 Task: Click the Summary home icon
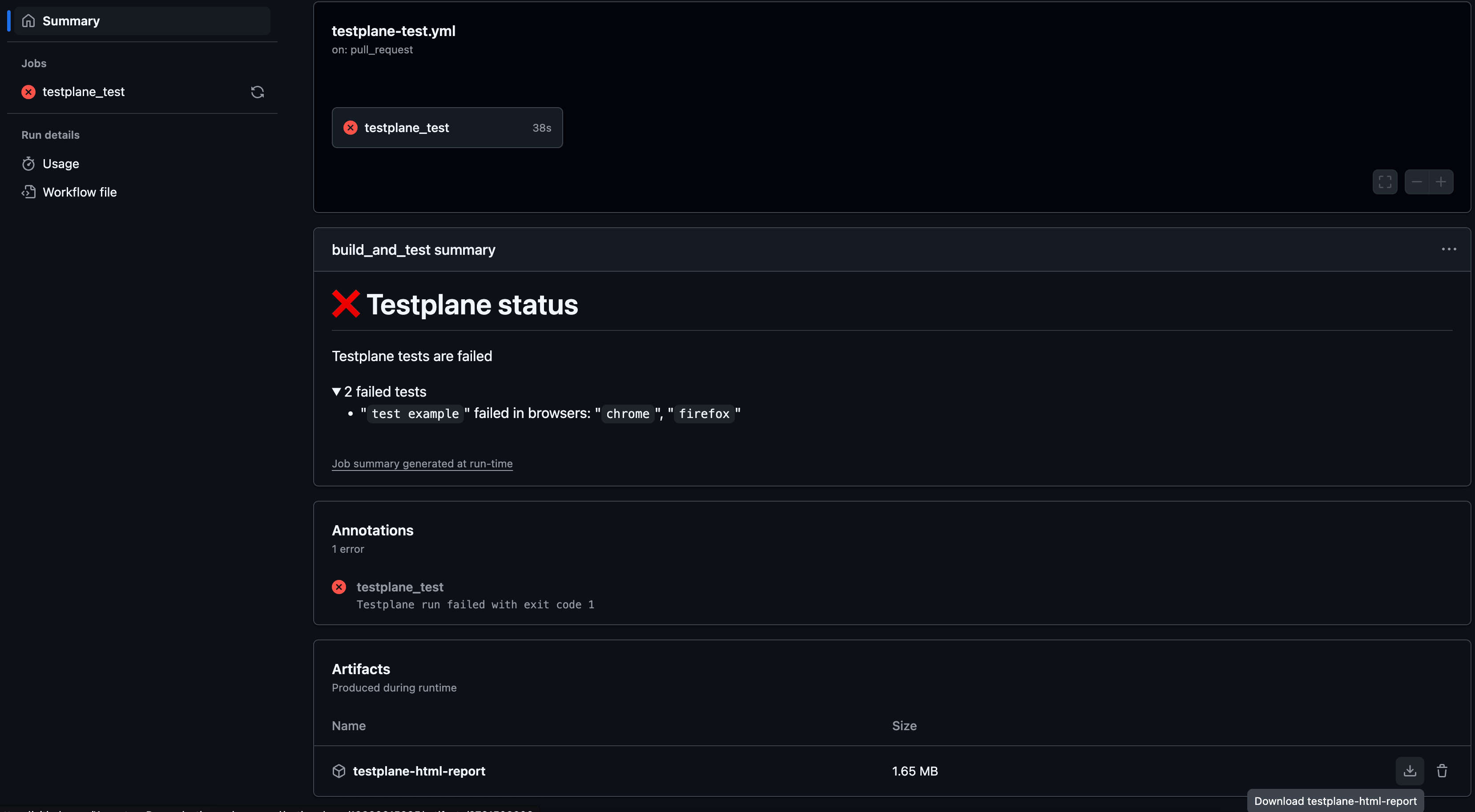[x=28, y=21]
